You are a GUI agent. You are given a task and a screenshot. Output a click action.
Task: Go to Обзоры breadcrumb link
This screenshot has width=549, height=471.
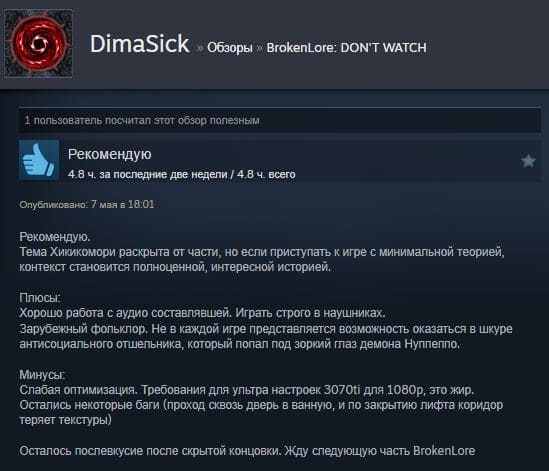coord(230,48)
